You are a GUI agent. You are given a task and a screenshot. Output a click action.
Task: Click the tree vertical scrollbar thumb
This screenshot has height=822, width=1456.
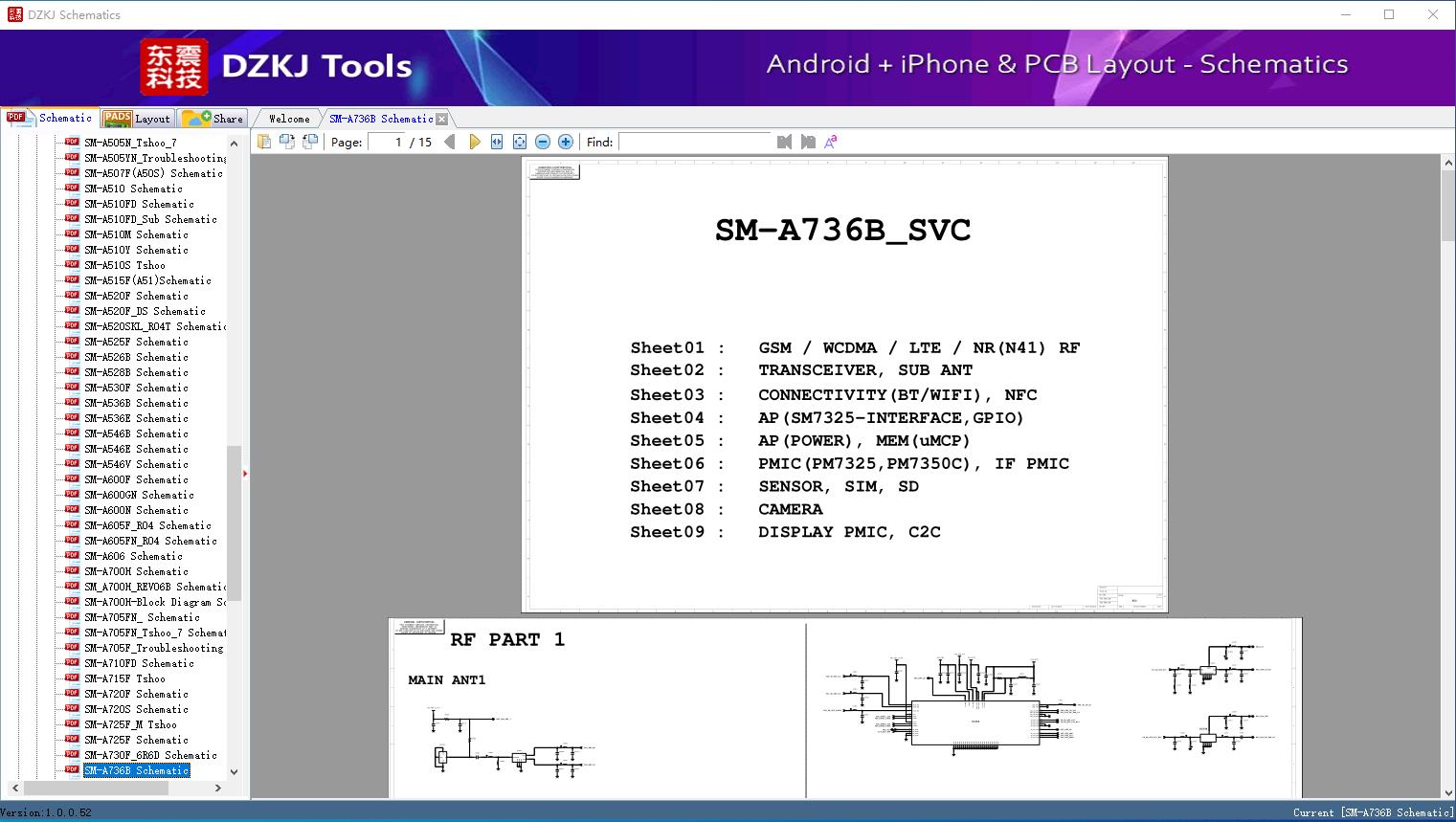point(234,522)
